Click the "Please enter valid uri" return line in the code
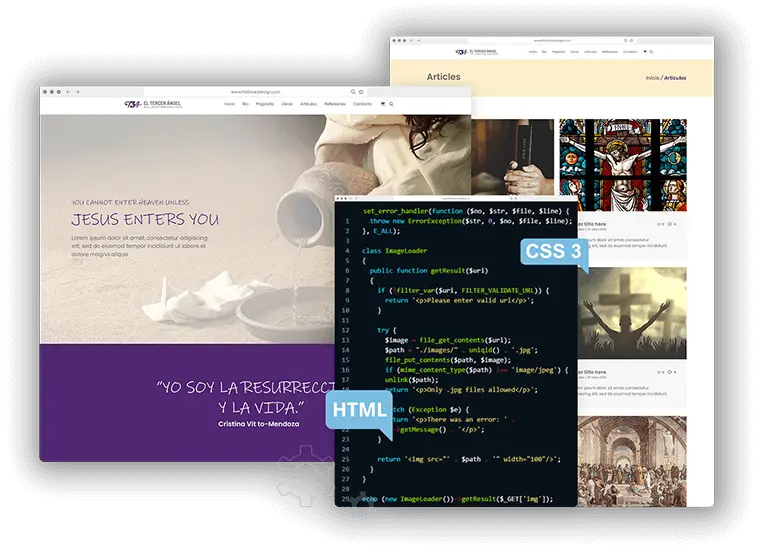This screenshot has height=549, width=761. [459, 300]
